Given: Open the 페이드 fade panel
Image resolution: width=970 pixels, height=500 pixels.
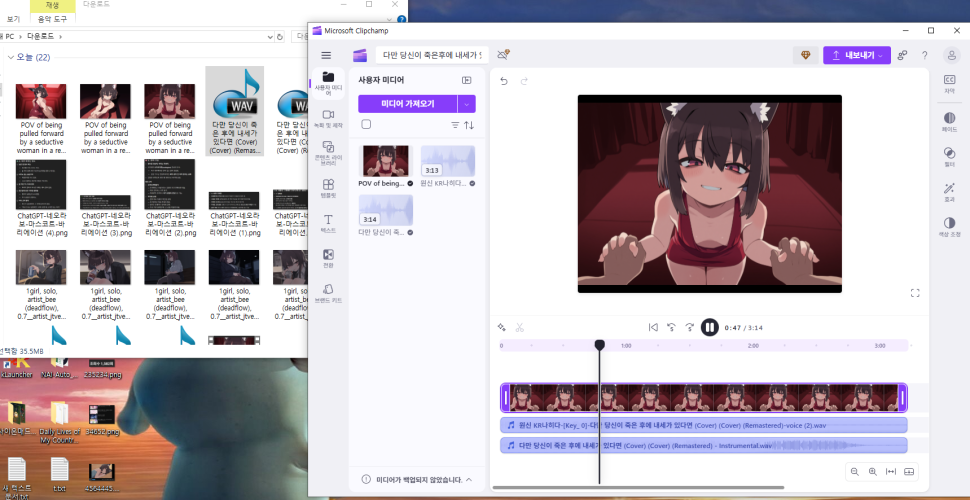Looking at the screenshot, I should 949,121.
